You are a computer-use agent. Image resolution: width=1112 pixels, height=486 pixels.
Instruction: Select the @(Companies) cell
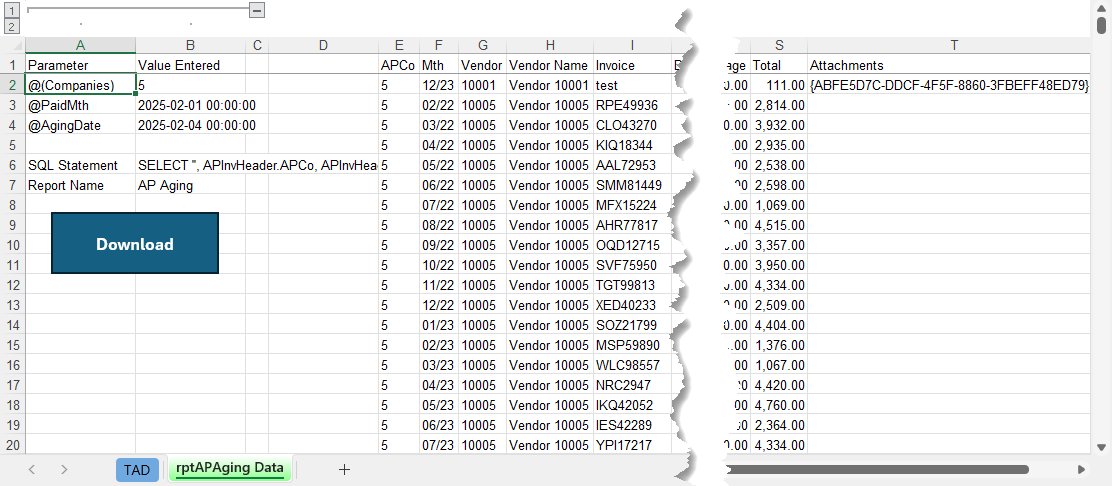[80, 85]
